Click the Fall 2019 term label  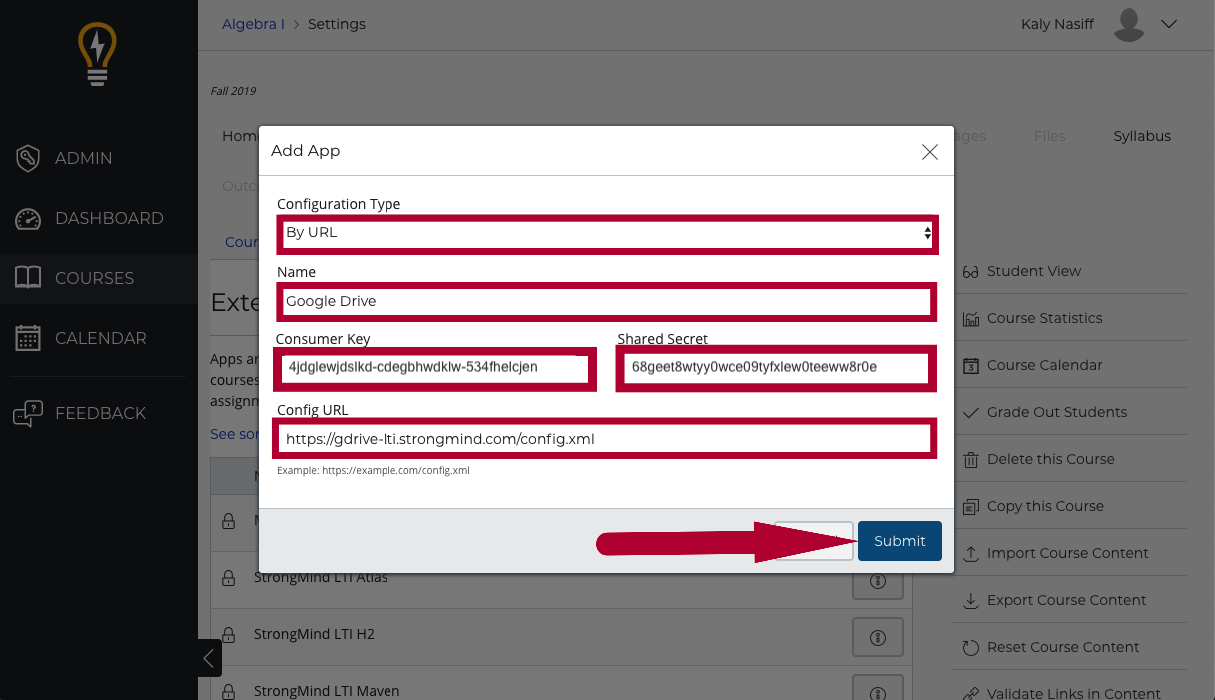[x=233, y=91]
